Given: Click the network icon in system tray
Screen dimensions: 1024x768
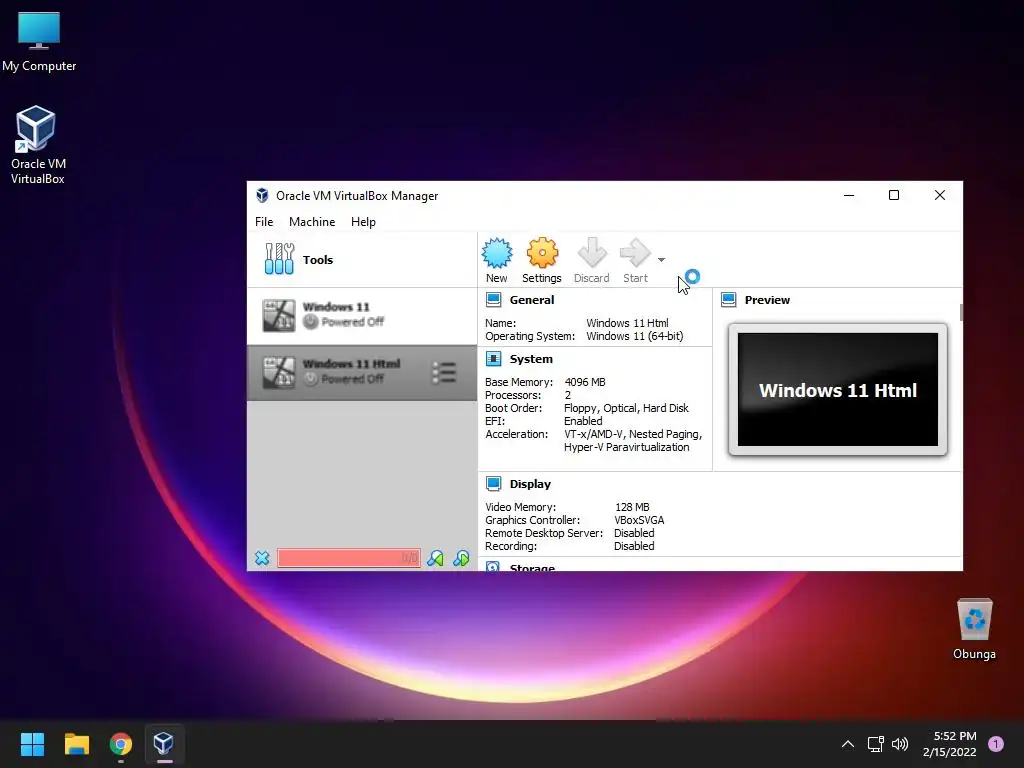Looking at the screenshot, I should 875,744.
